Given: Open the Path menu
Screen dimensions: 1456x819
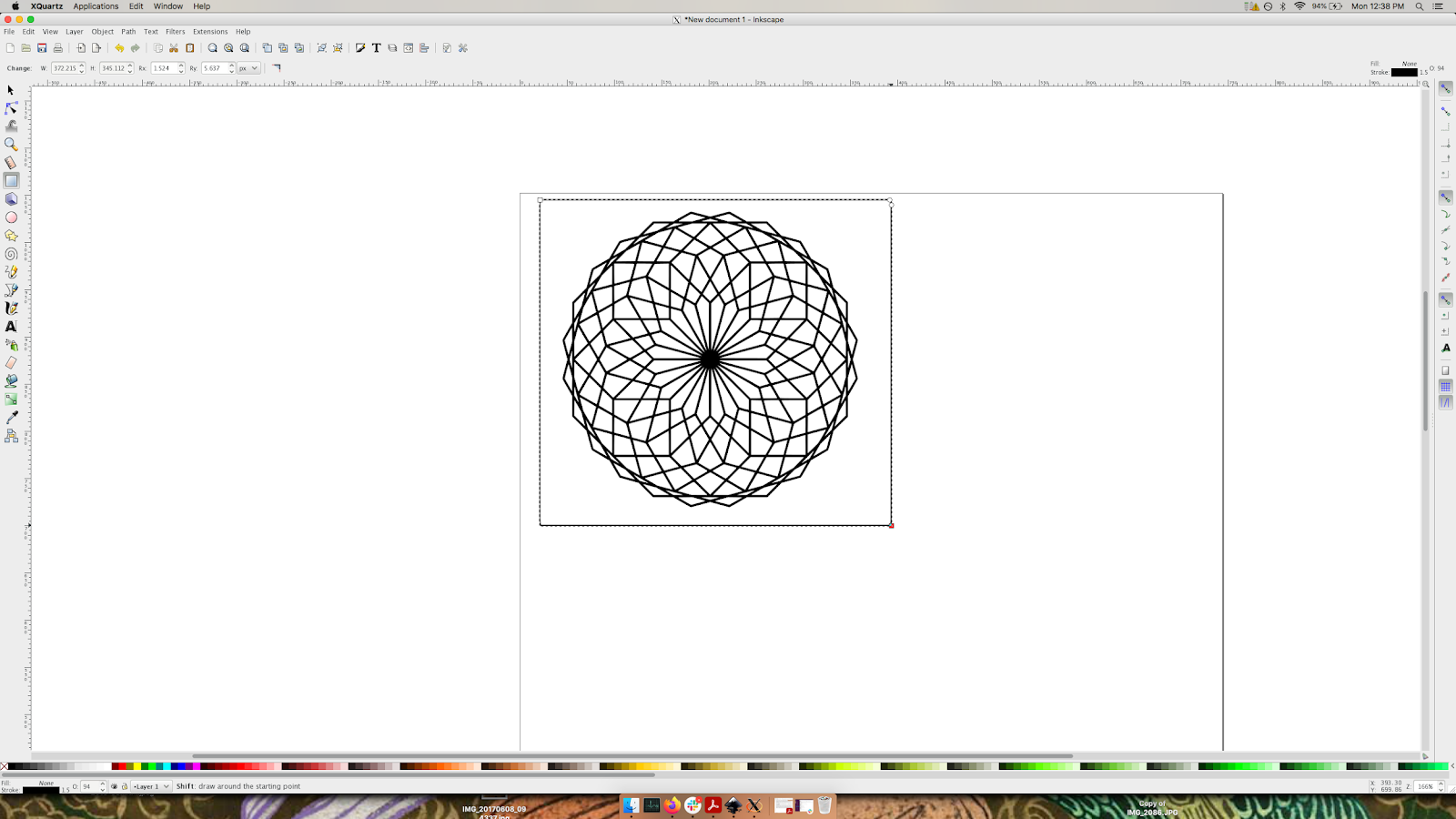Looking at the screenshot, I should (127, 31).
